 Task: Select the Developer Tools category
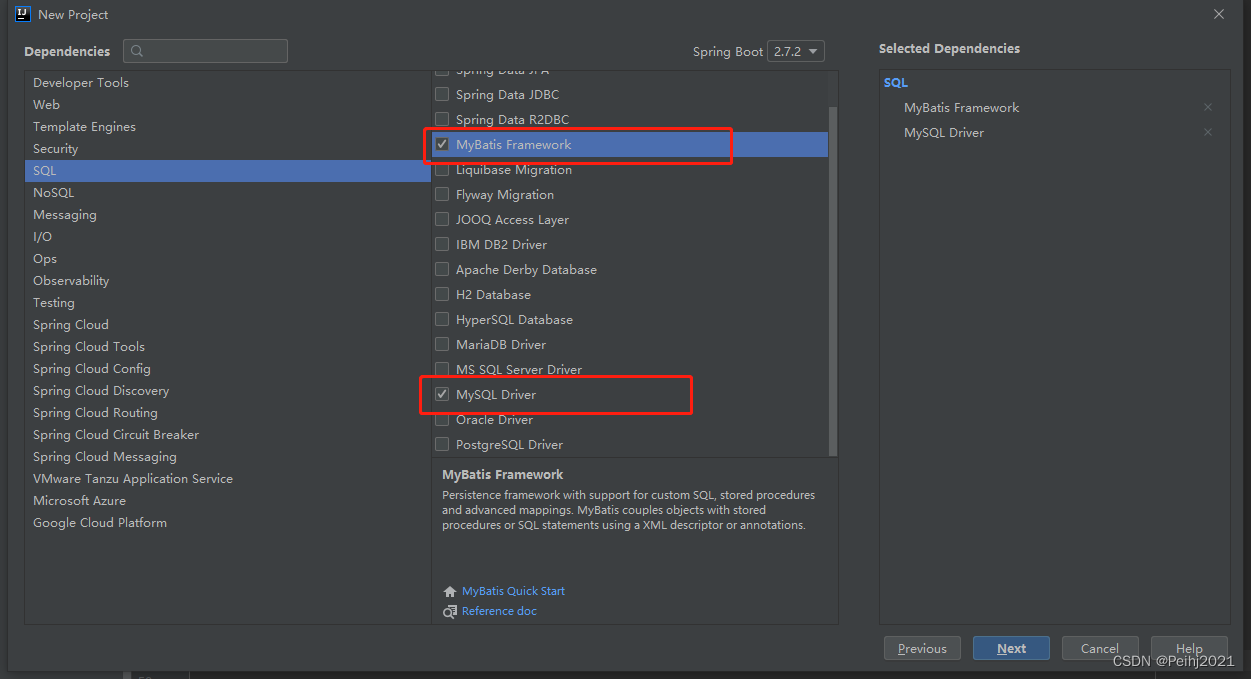click(x=228, y=82)
